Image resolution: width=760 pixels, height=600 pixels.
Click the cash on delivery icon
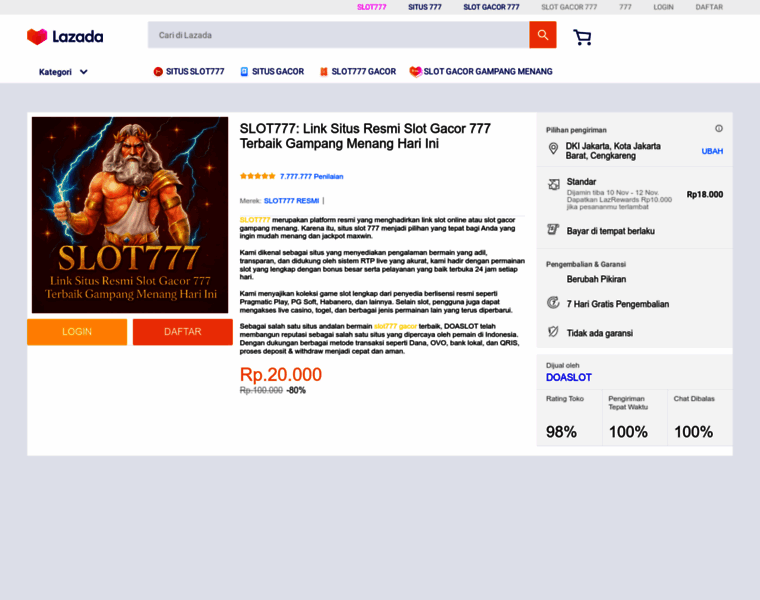[553, 229]
